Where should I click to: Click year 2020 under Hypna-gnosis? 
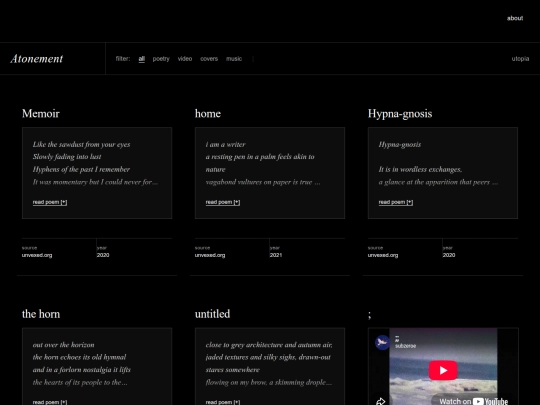449,255
